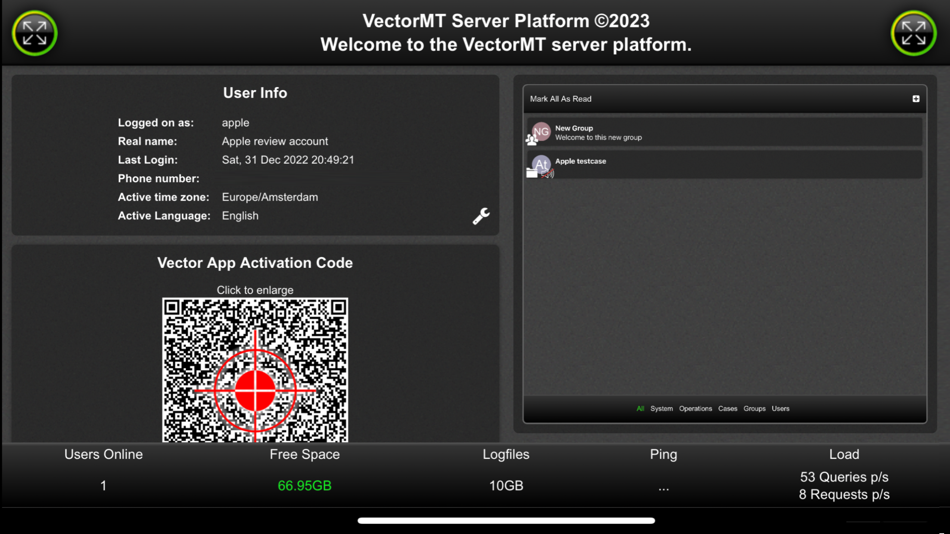The width and height of the screenshot is (950, 534).
Task: Click the NG avatar for New Group
Action: click(541, 132)
